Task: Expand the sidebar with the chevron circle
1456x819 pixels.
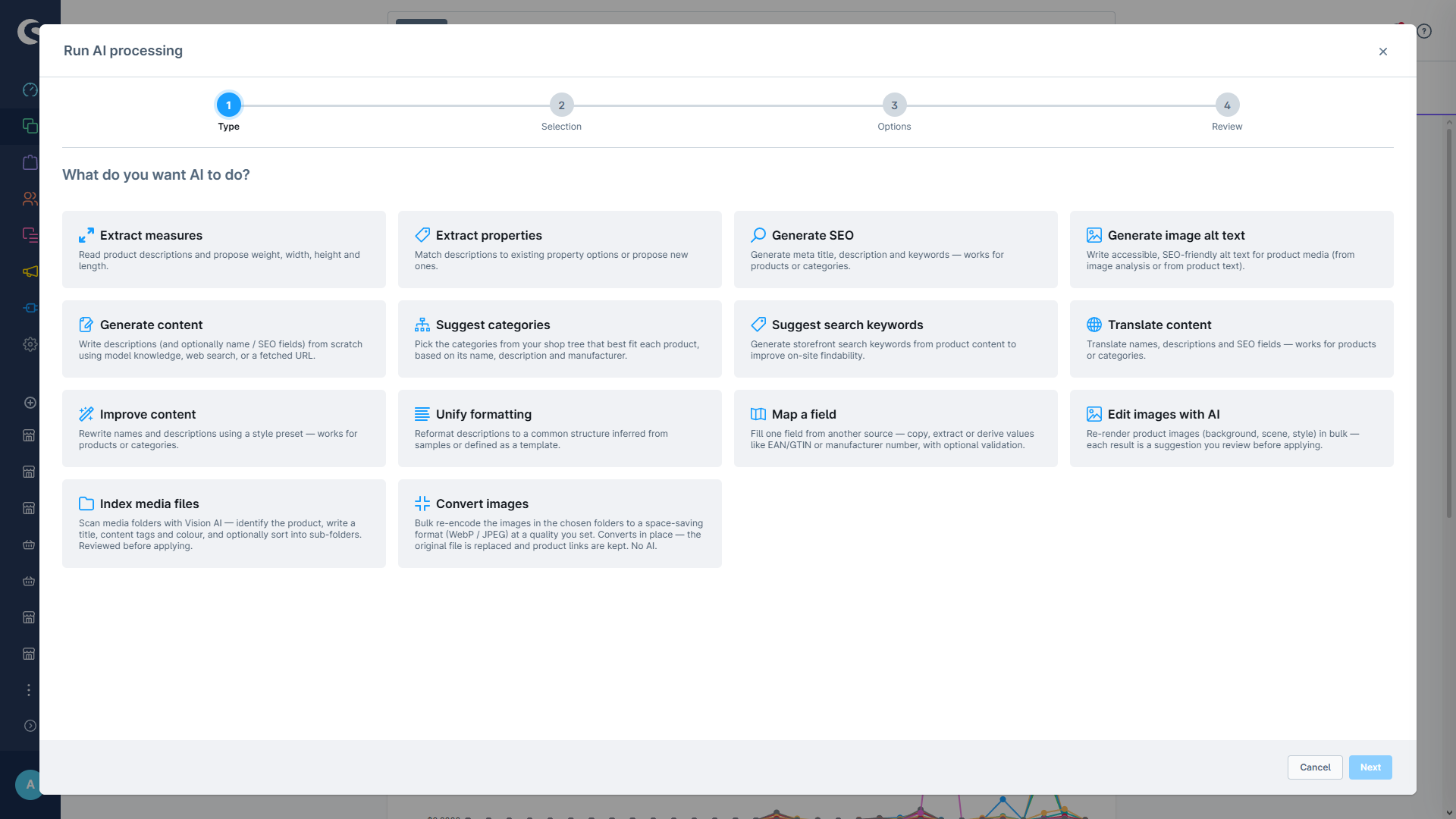Action: (30, 726)
